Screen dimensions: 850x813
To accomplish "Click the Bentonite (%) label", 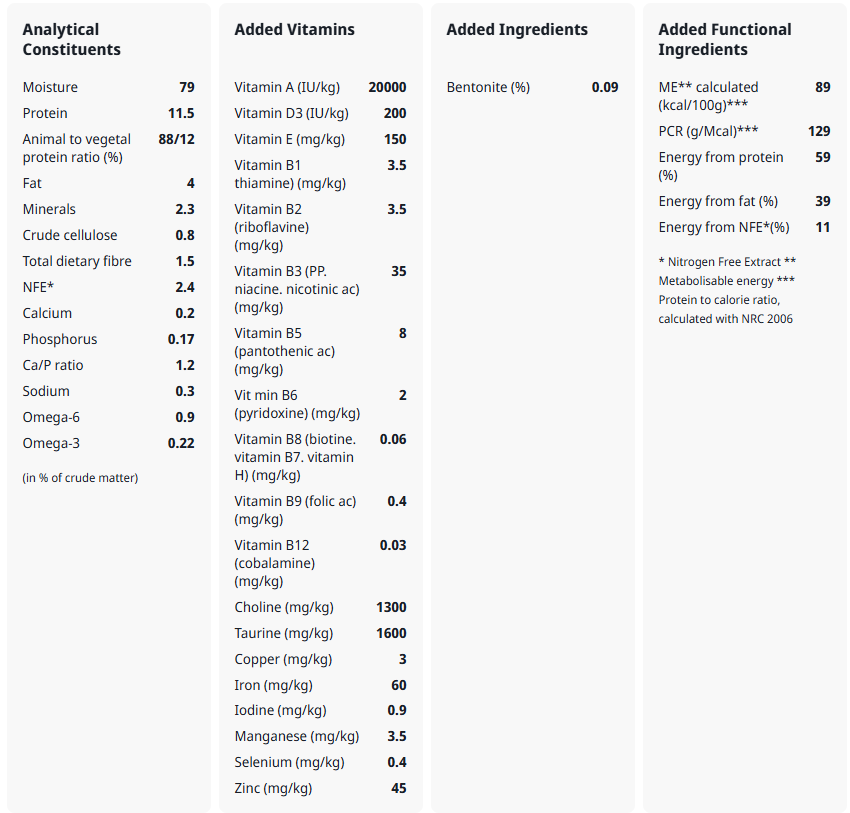I will coord(488,88).
